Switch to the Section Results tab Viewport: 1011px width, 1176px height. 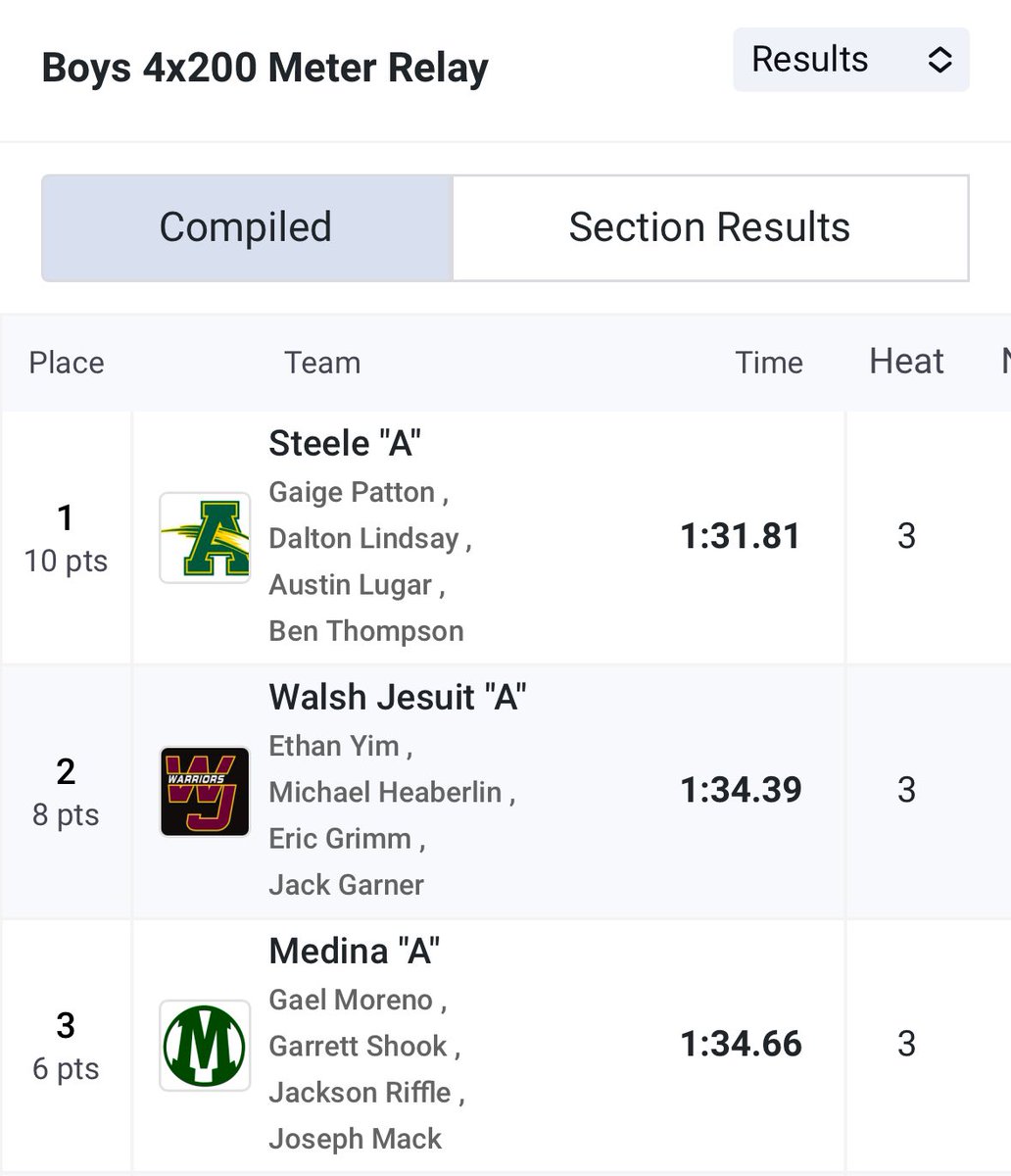click(710, 227)
